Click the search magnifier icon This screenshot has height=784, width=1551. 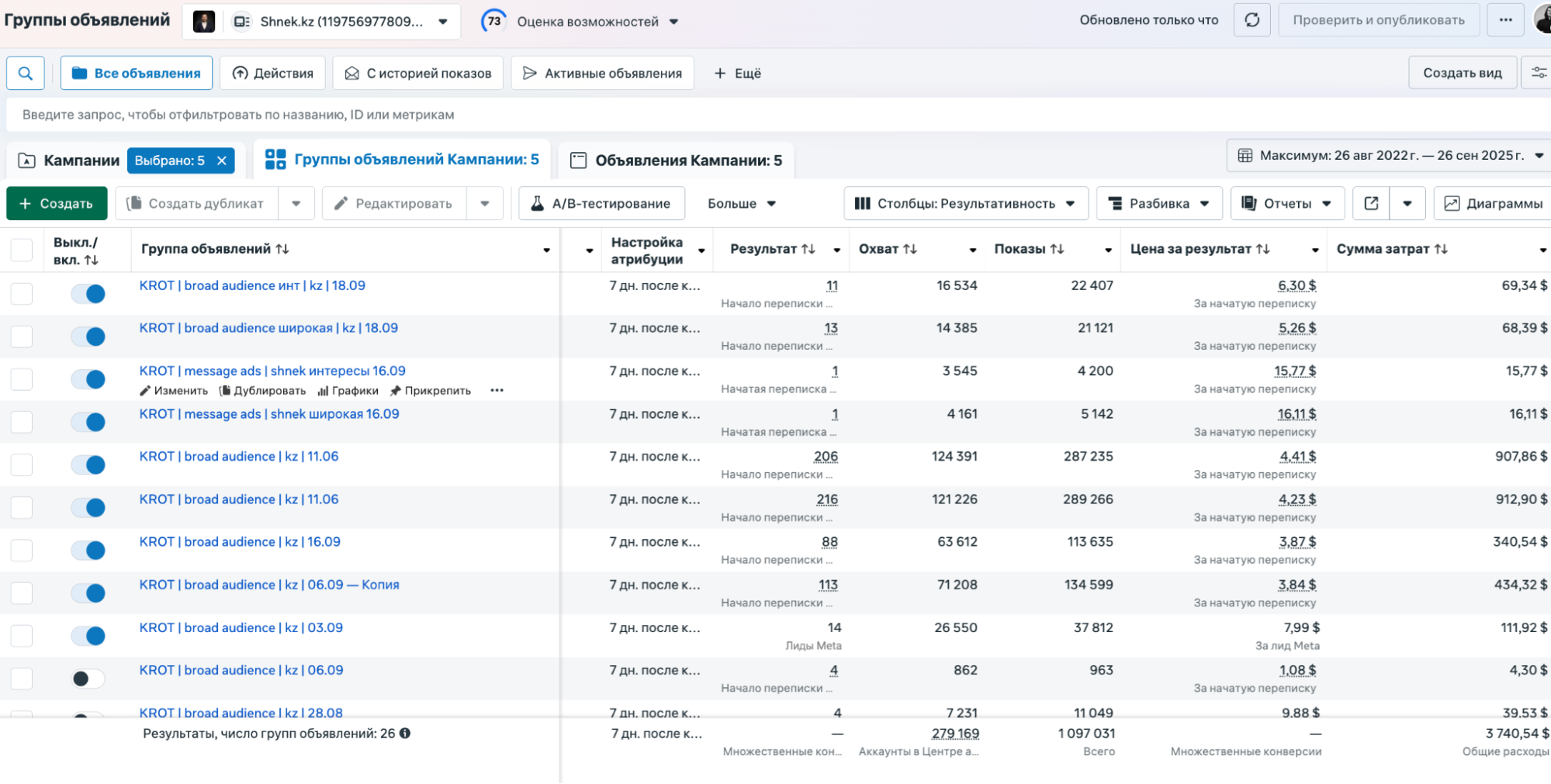(x=25, y=73)
